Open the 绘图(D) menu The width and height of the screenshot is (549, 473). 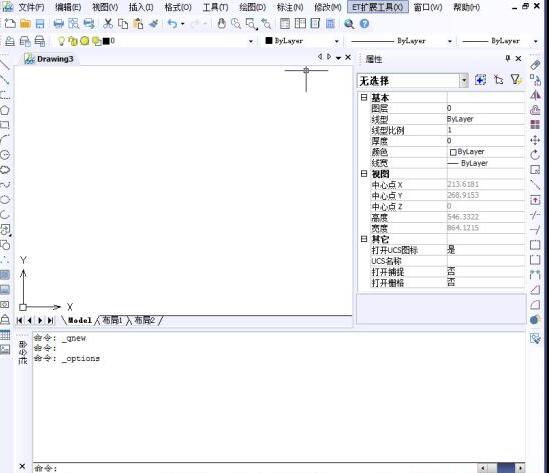tap(252, 7)
